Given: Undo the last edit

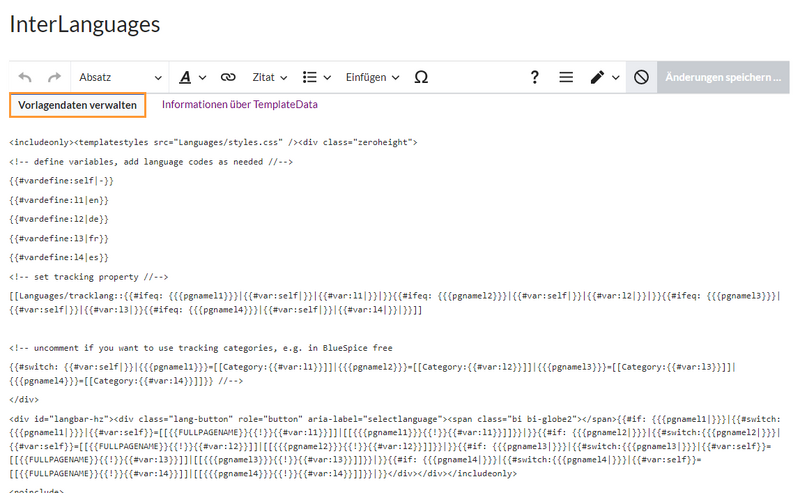Looking at the screenshot, I should pos(25,78).
